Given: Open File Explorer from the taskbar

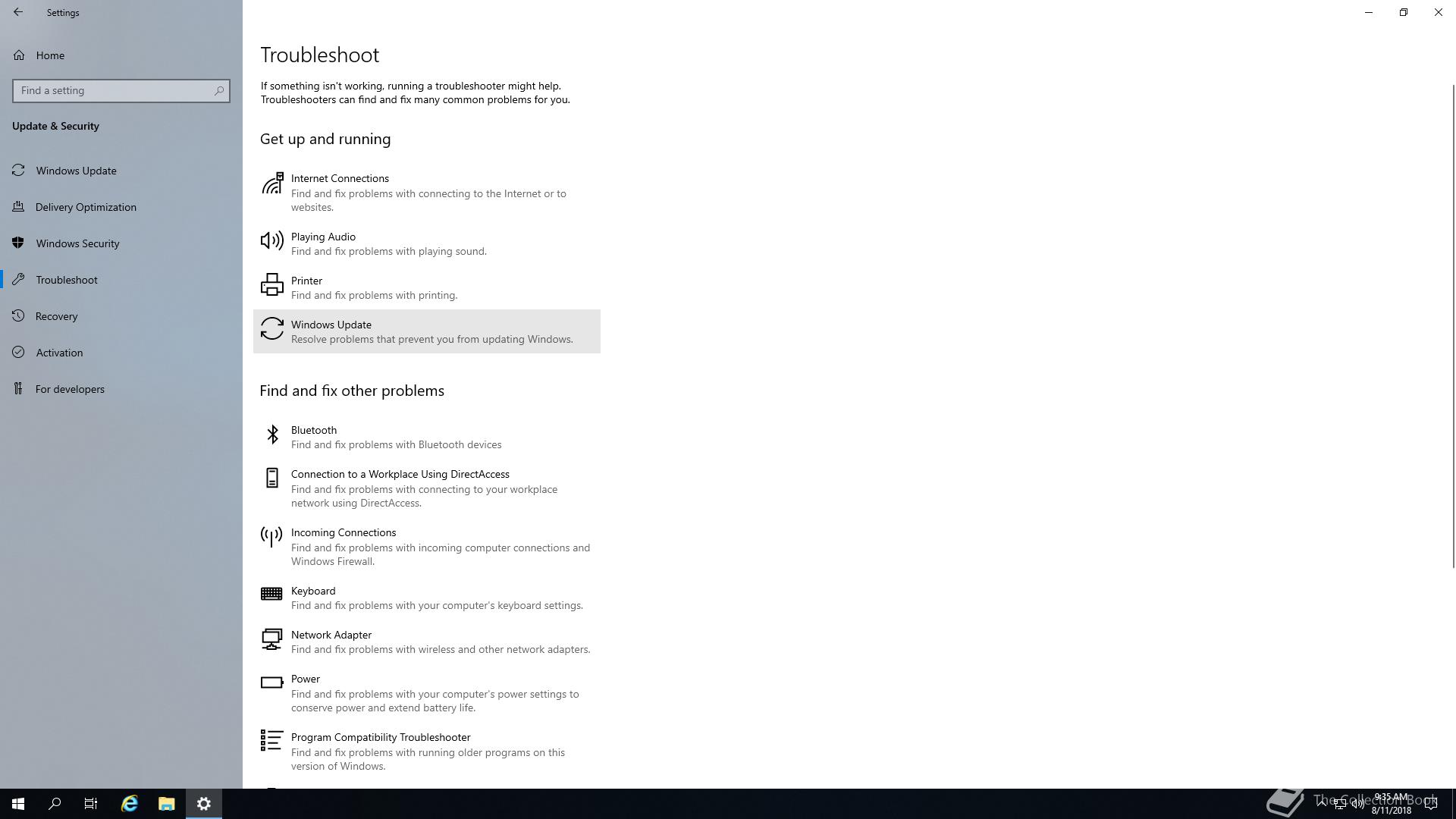Looking at the screenshot, I should coord(166,804).
